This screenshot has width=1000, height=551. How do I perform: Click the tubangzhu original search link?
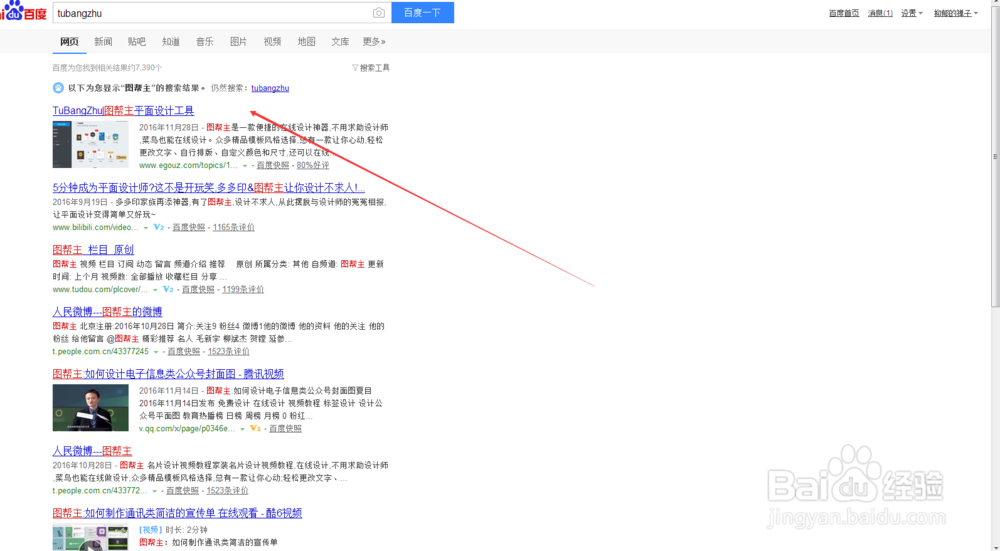270,88
